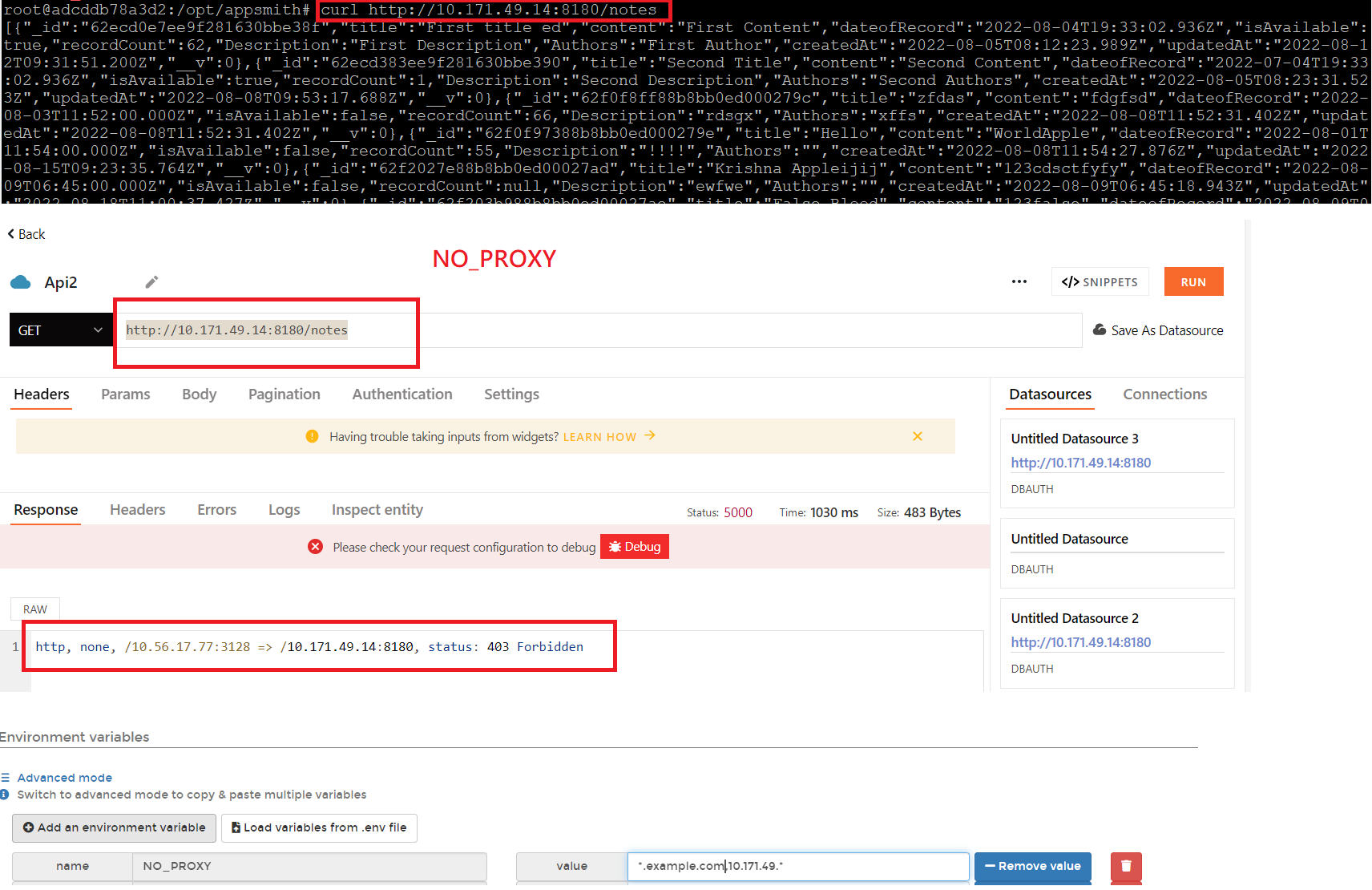Select the RAW response format tab
This screenshot has width=1372, height=890.
point(35,609)
